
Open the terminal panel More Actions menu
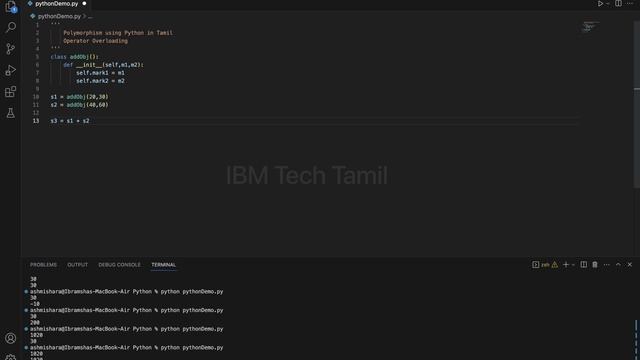(607, 265)
